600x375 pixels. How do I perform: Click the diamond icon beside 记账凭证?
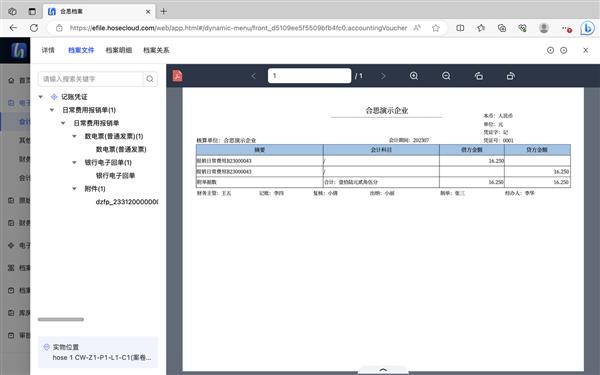54,97
